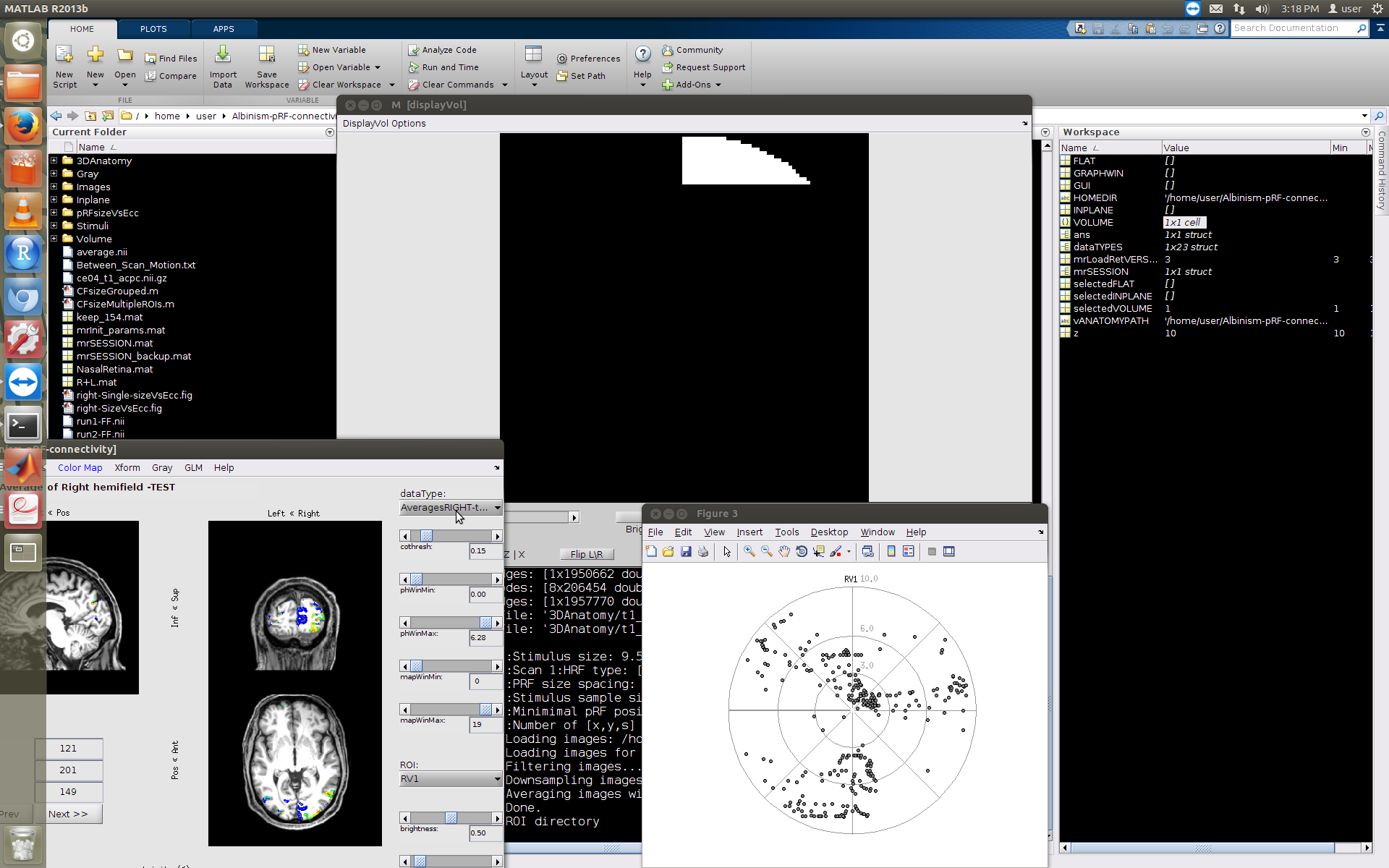The width and height of the screenshot is (1389, 868).
Task: Enable Rotate 3D in the Figure 3 toolbar
Action: pyautogui.click(x=802, y=551)
